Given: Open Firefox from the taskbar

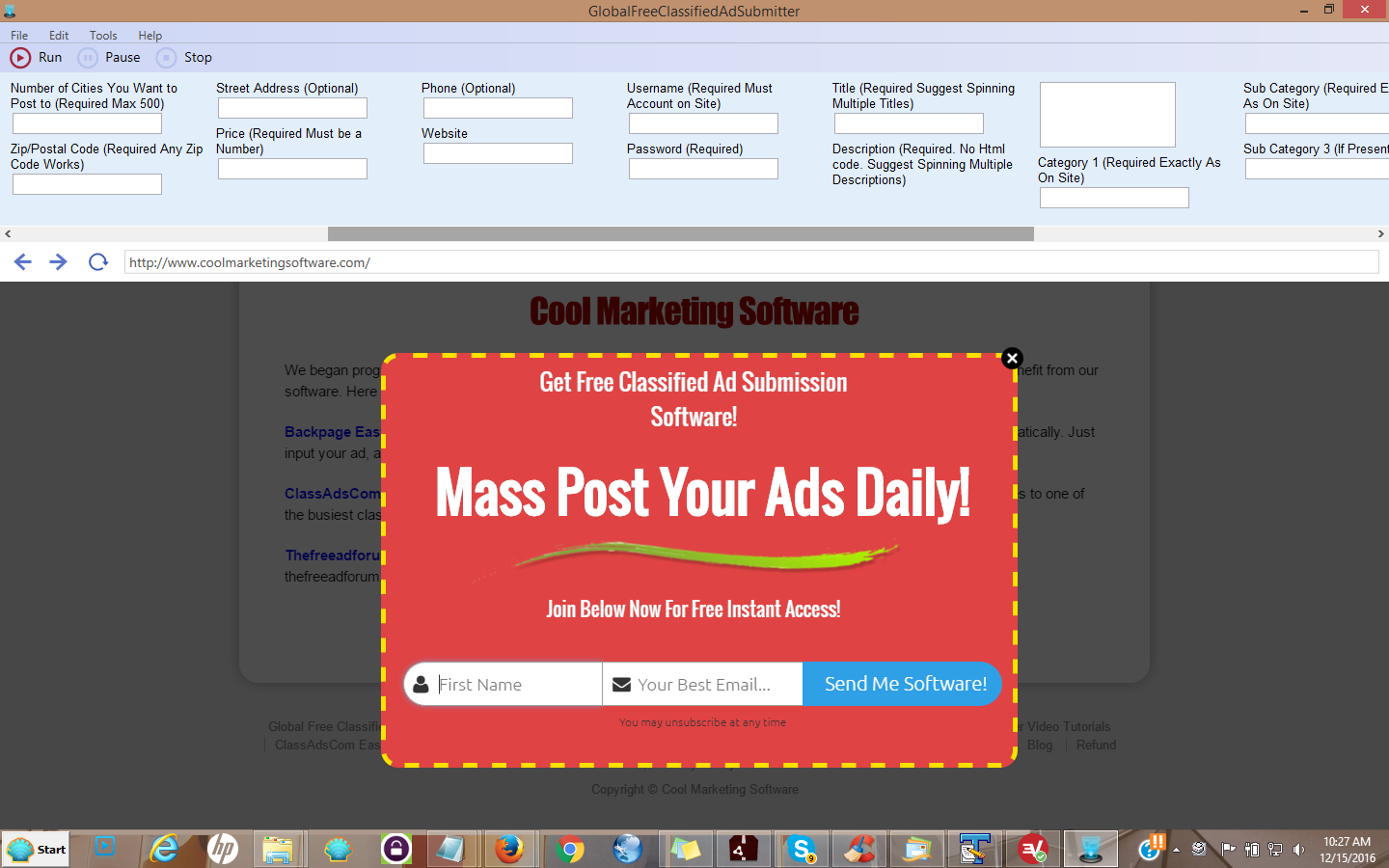Looking at the screenshot, I should 509,849.
